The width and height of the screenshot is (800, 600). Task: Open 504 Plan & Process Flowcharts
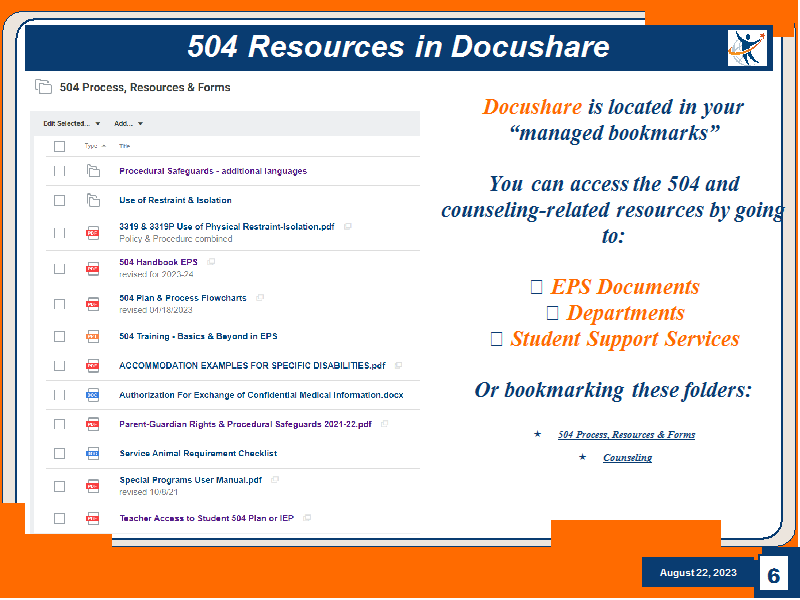183,298
